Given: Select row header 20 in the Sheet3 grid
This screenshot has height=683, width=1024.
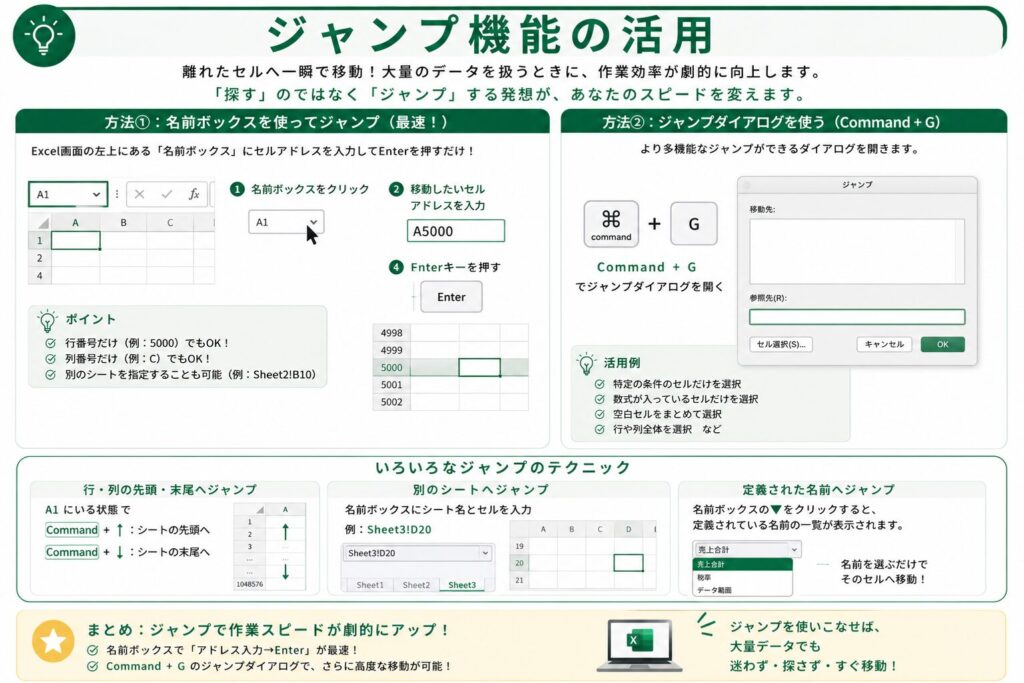Looking at the screenshot, I should click(519, 563).
